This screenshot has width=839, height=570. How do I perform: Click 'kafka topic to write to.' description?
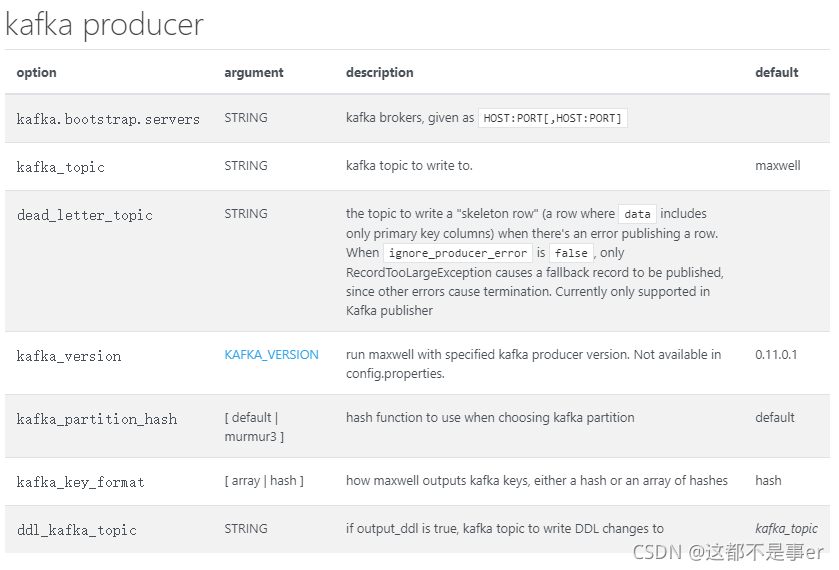[x=409, y=166]
